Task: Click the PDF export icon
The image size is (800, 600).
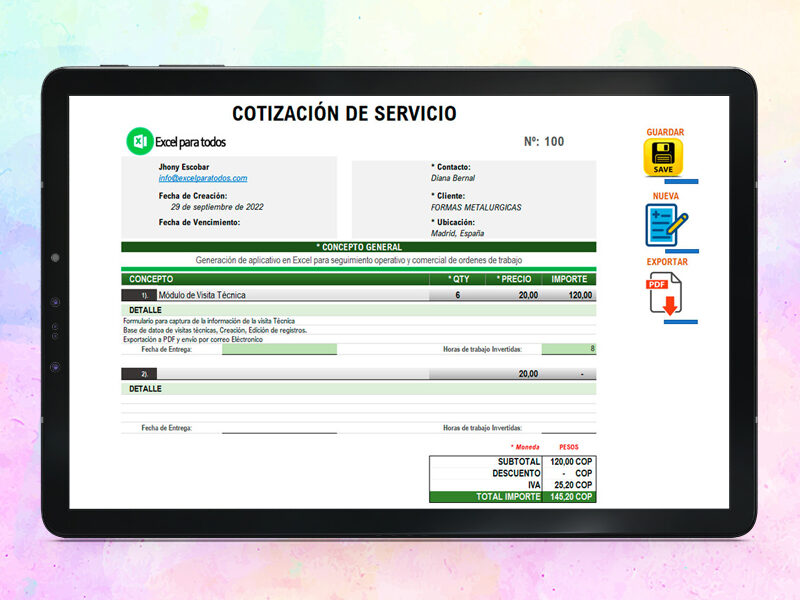Action: point(665,294)
